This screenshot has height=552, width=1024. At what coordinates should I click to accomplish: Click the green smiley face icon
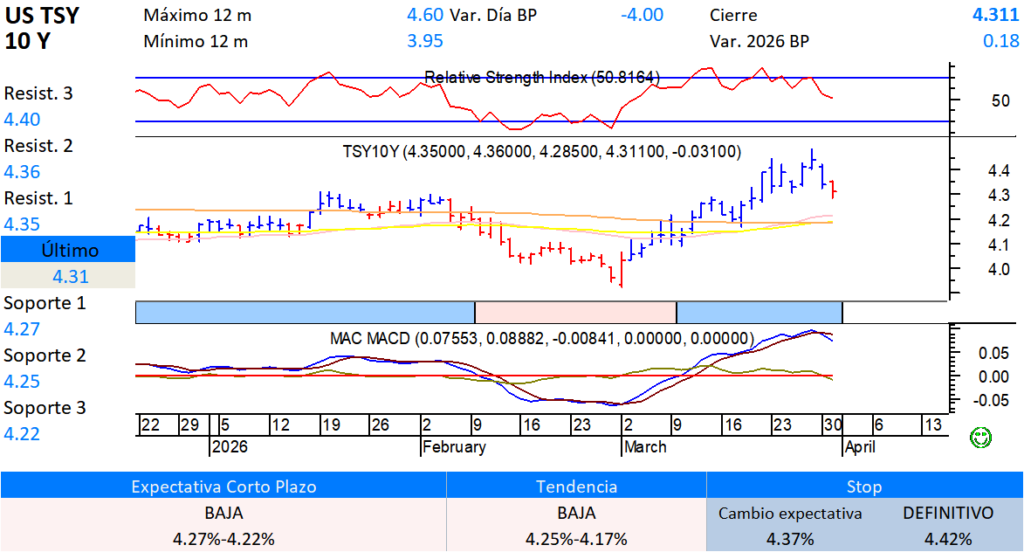983,437
